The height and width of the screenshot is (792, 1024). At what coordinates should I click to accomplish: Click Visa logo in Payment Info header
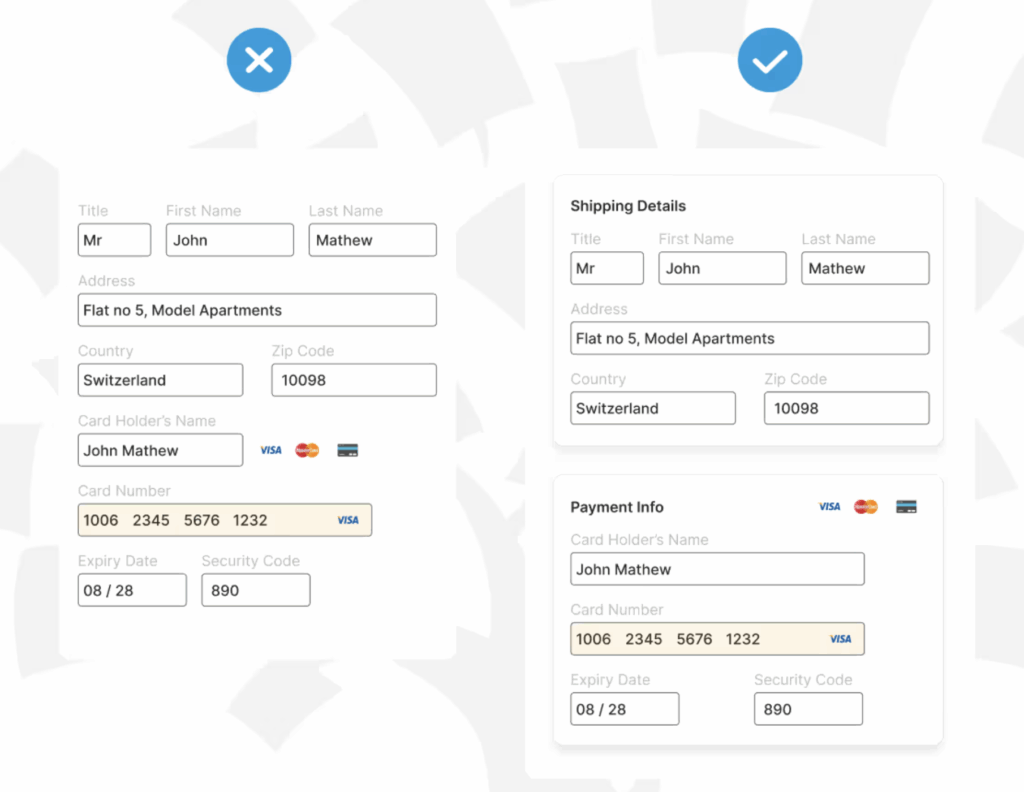pyautogui.click(x=830, y=507)
